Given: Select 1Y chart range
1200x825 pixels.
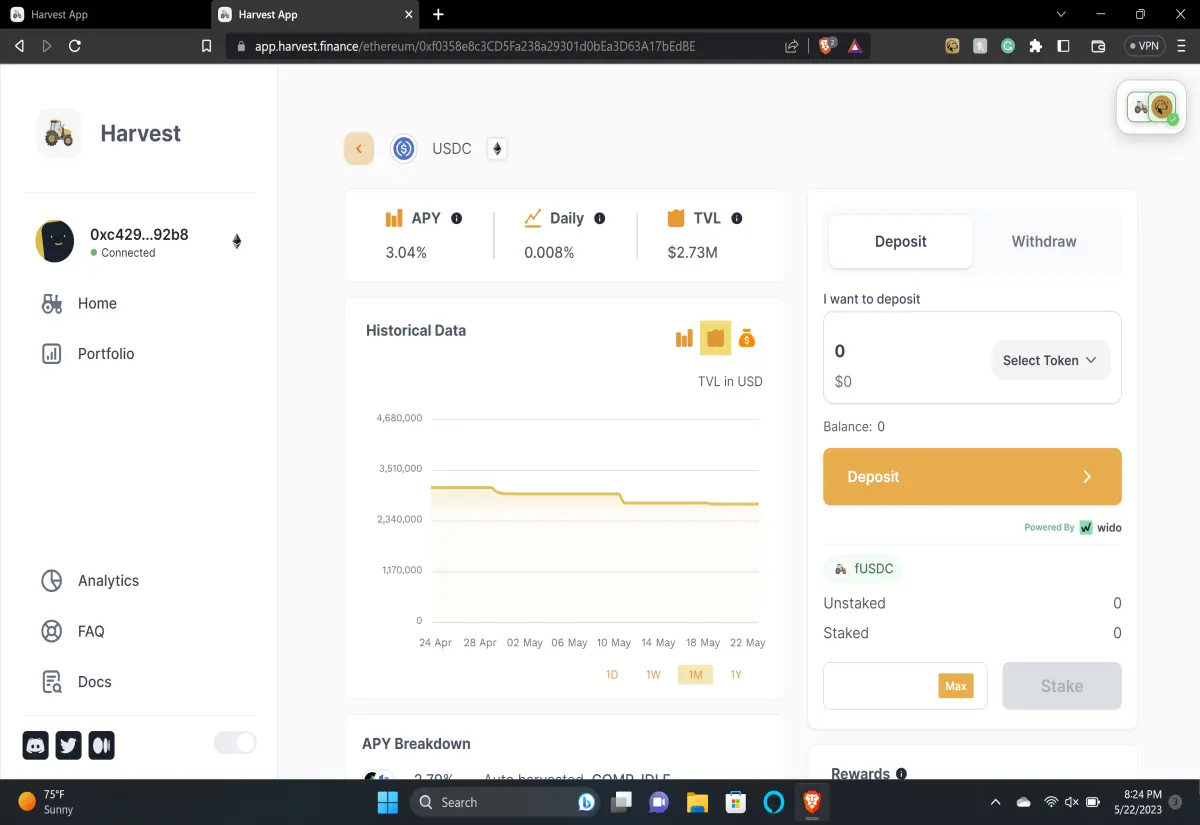Looking at the screenshot, I should [736, 675].
